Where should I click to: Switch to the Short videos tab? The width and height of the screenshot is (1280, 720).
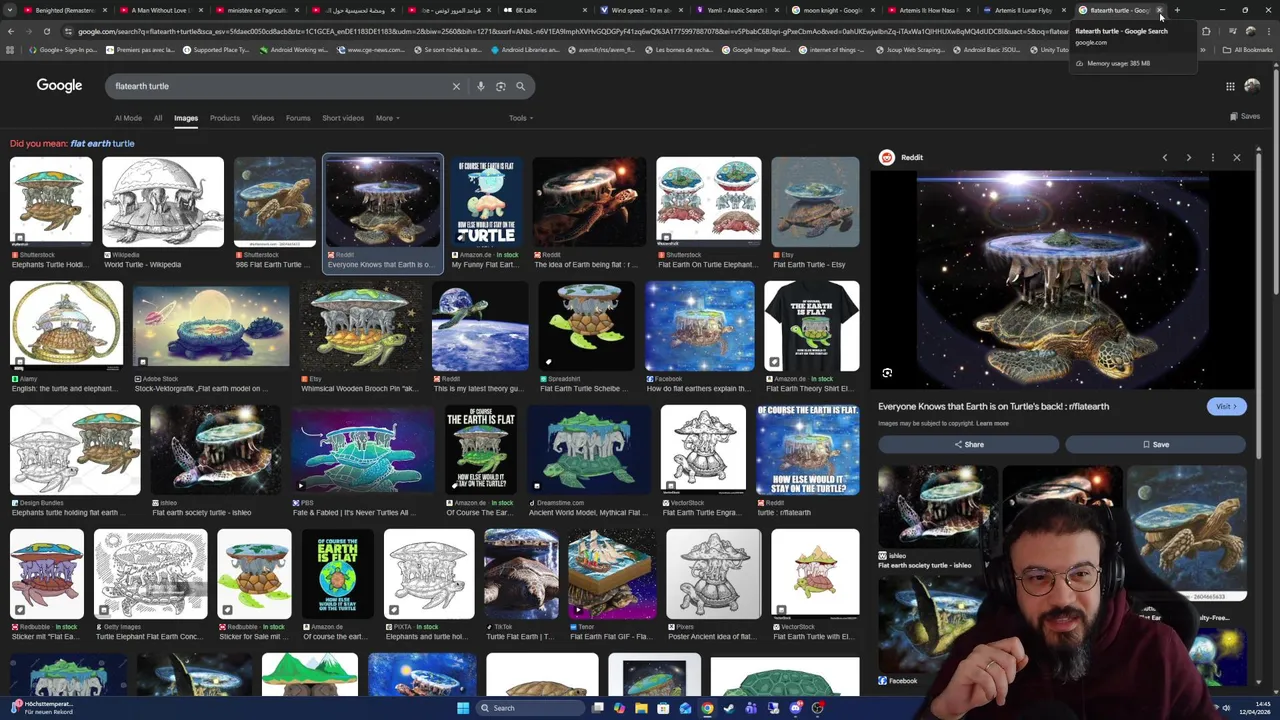343,118
